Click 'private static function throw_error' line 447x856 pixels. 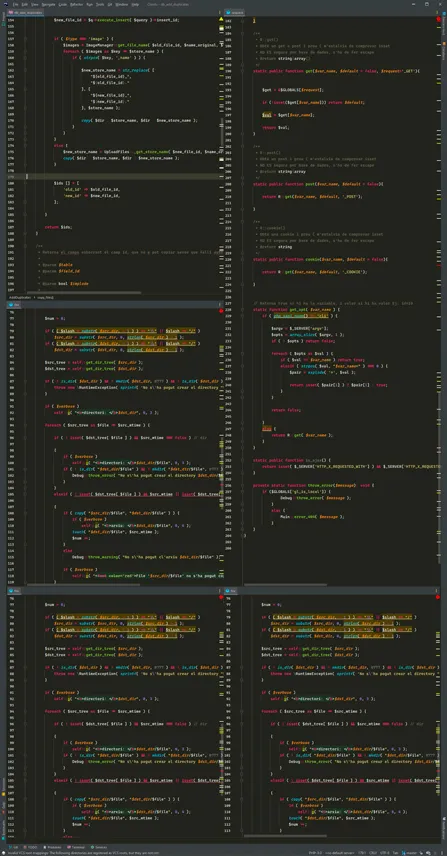pyautogui.click(x=312, y=484)
